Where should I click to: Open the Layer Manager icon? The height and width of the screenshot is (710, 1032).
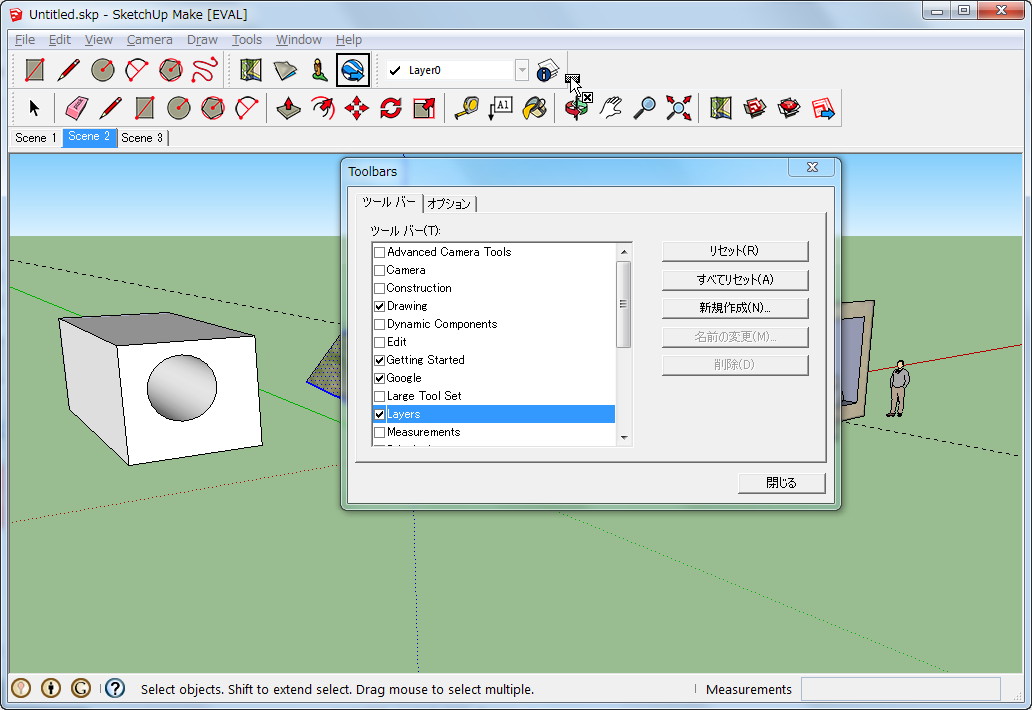[x=546, y=70]
